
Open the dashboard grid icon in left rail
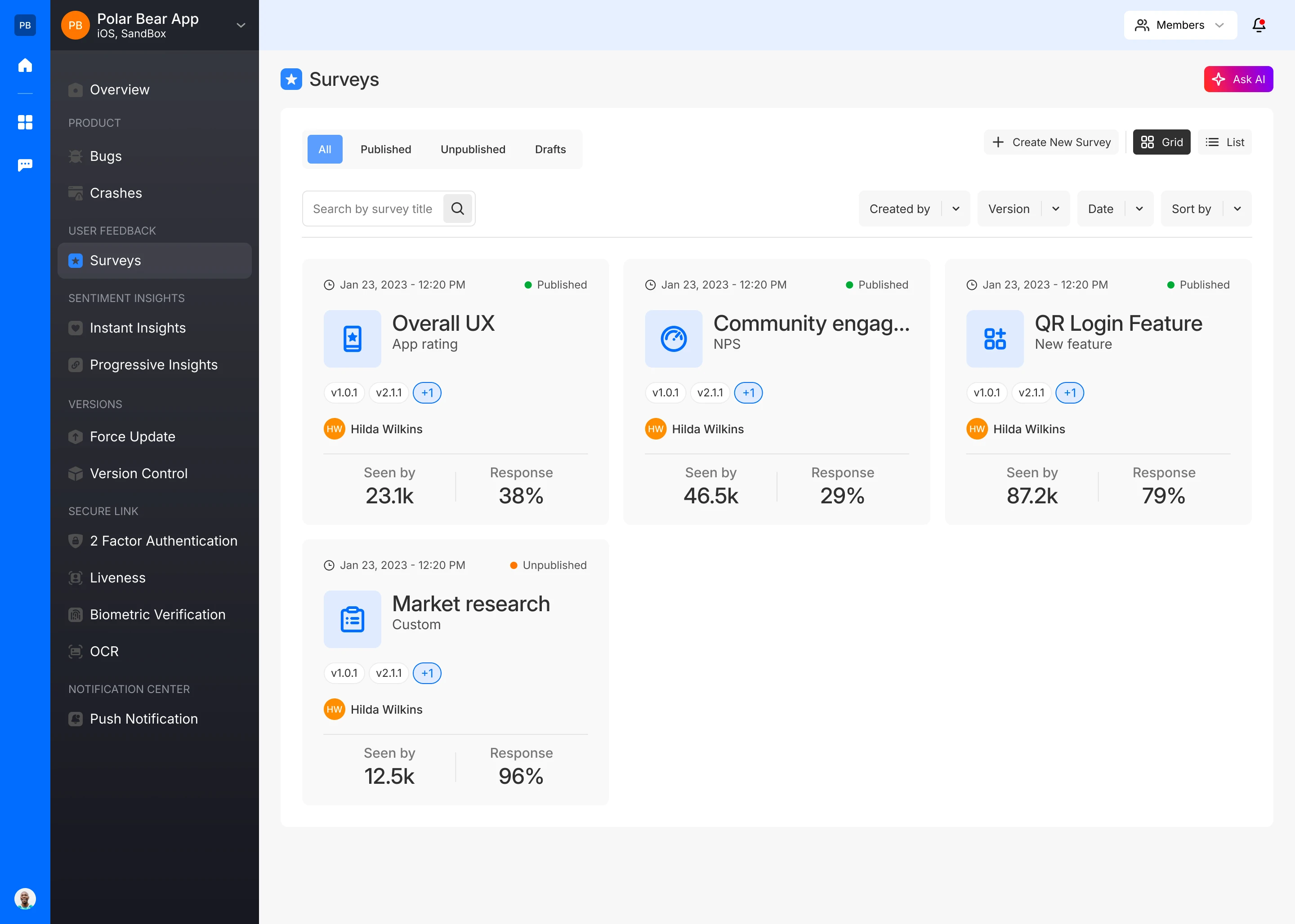(x=25, y=122)
